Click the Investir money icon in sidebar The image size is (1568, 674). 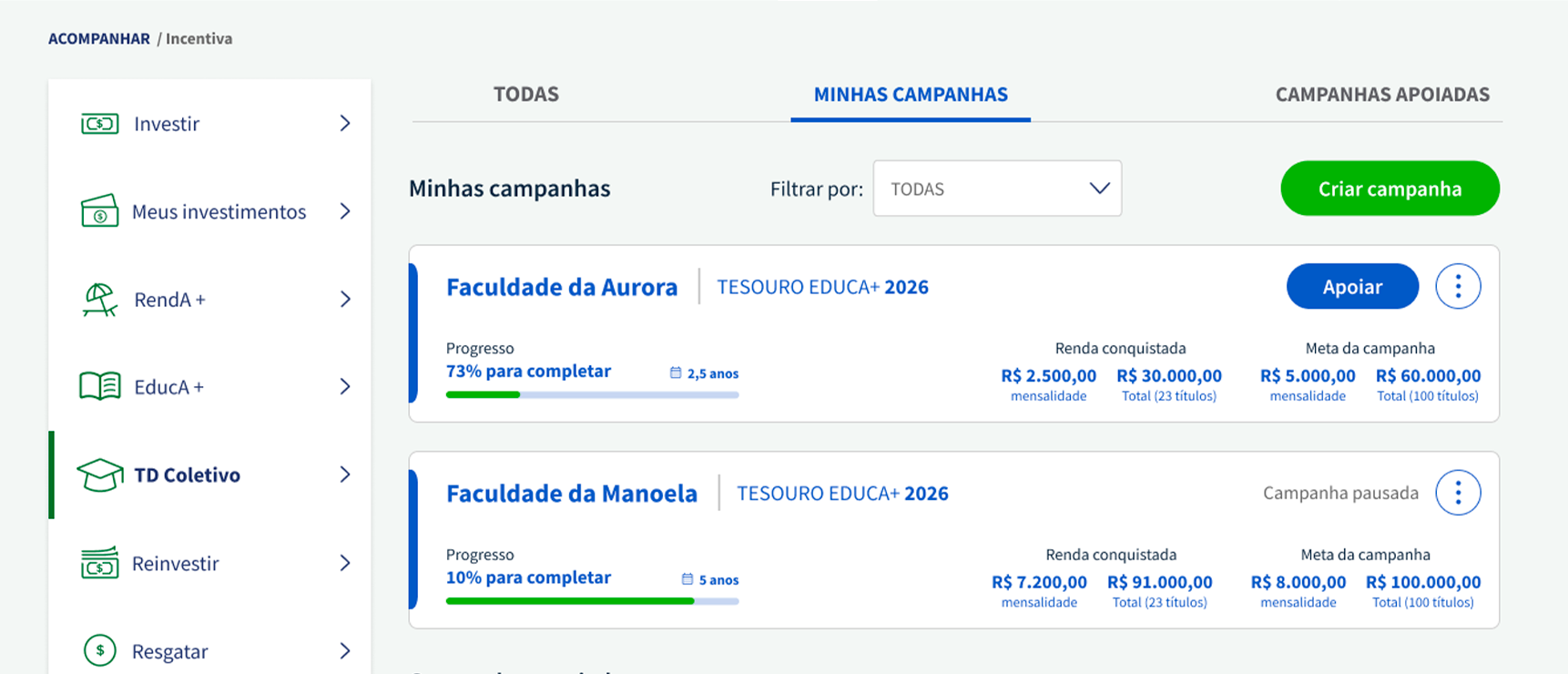pyautogui.click(x=100, y=124)
